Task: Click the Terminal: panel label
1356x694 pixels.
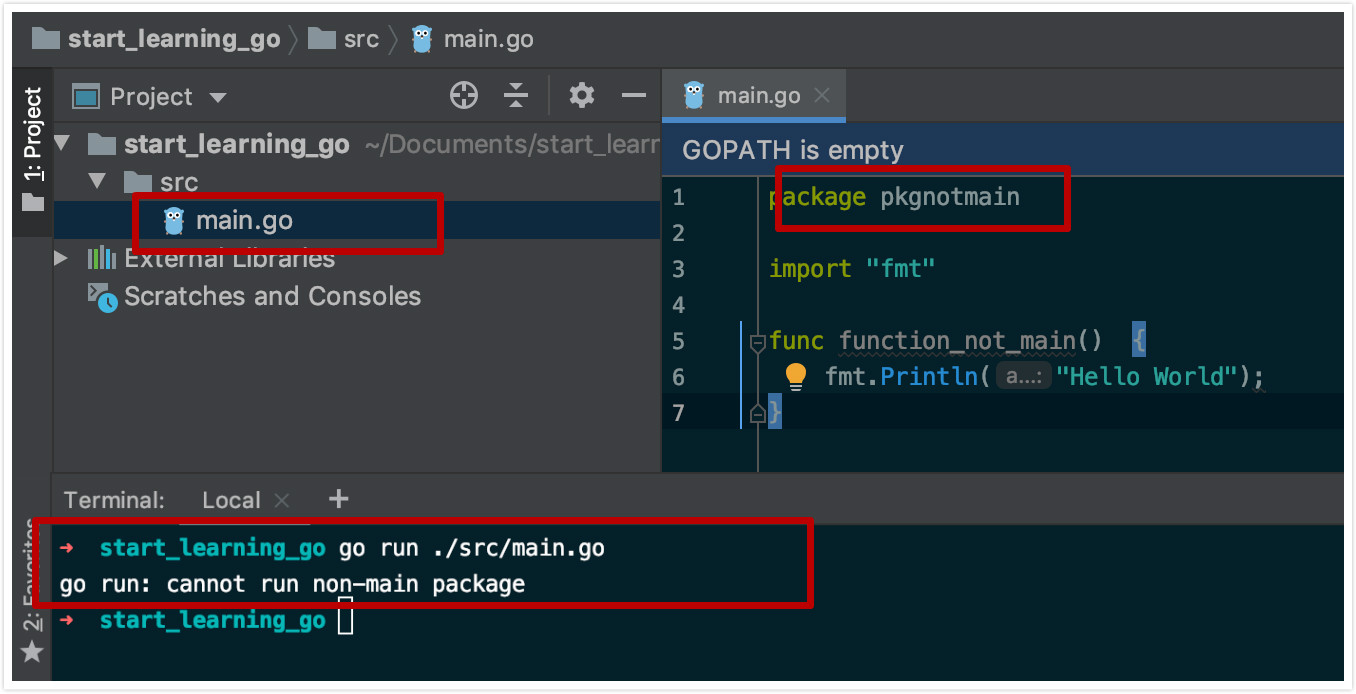Action: (x=114, y=500)
